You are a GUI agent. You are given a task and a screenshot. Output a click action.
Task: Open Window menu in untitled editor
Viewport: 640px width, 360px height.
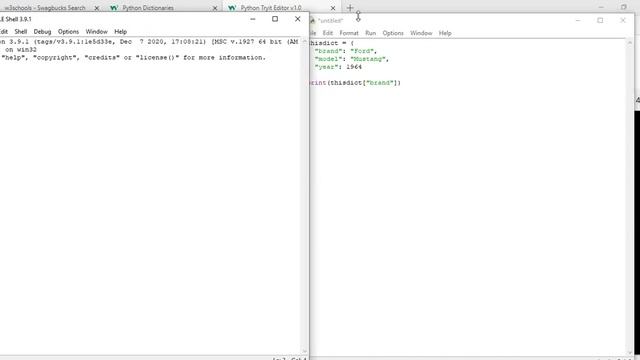pos(421,33)
